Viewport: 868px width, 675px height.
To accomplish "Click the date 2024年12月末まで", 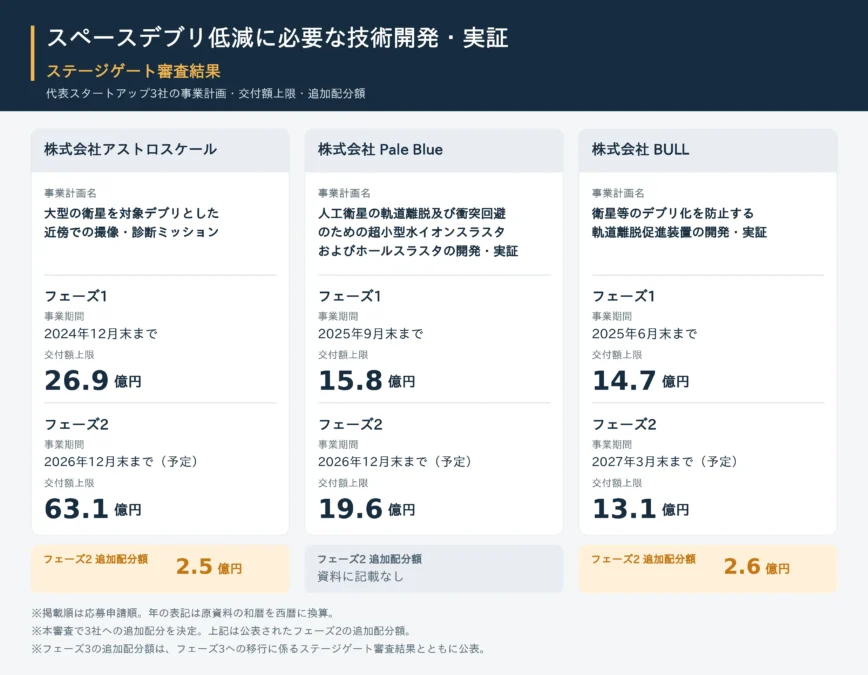I will coord(101,334).
